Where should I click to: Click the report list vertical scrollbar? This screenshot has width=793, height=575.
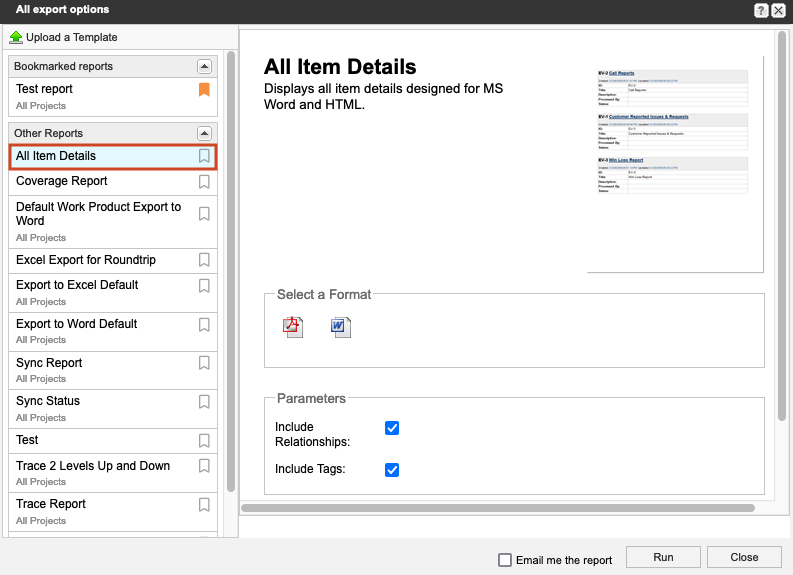coord(231,270)
